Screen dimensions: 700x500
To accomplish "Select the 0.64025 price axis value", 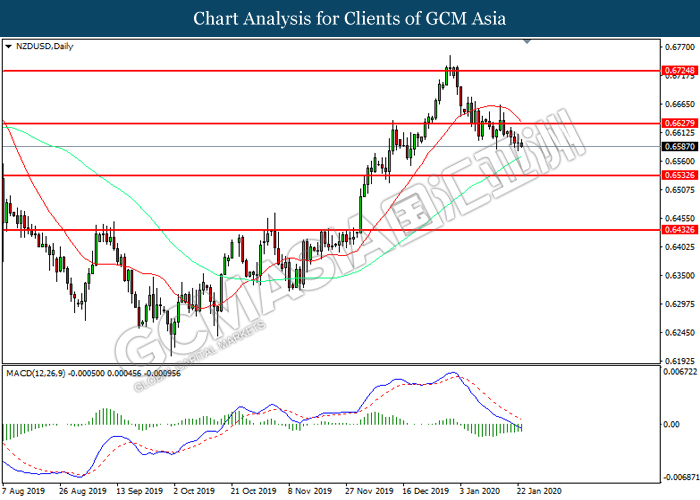I will click(680, 247).
